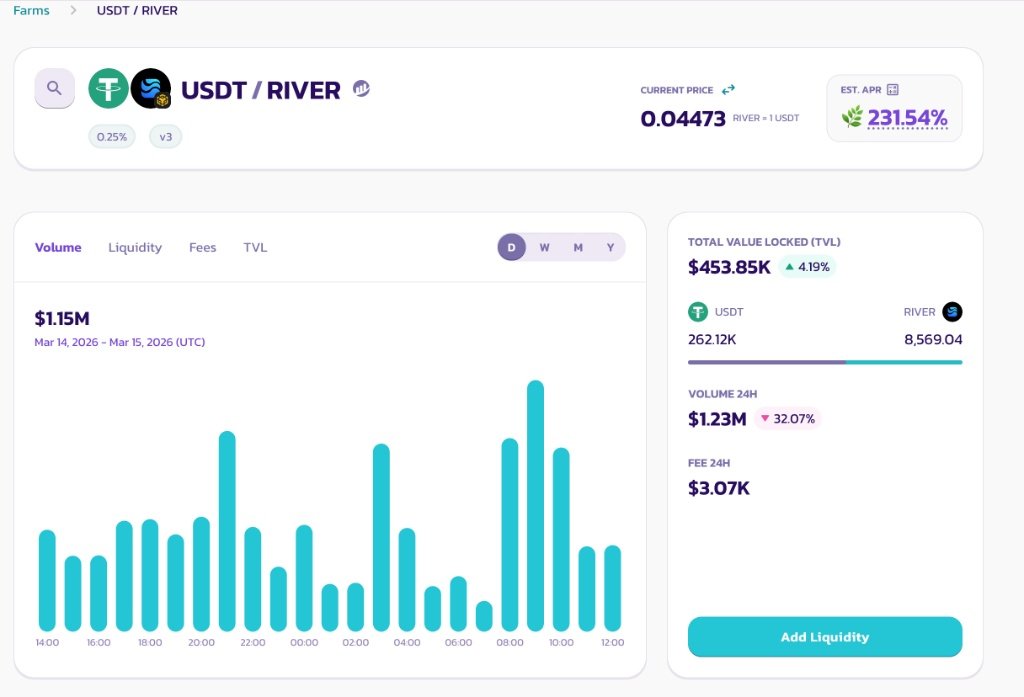The image size is (1024, 697).
Task: Click the small RIVER icon in TVL panel
Action: coord(952,312)
